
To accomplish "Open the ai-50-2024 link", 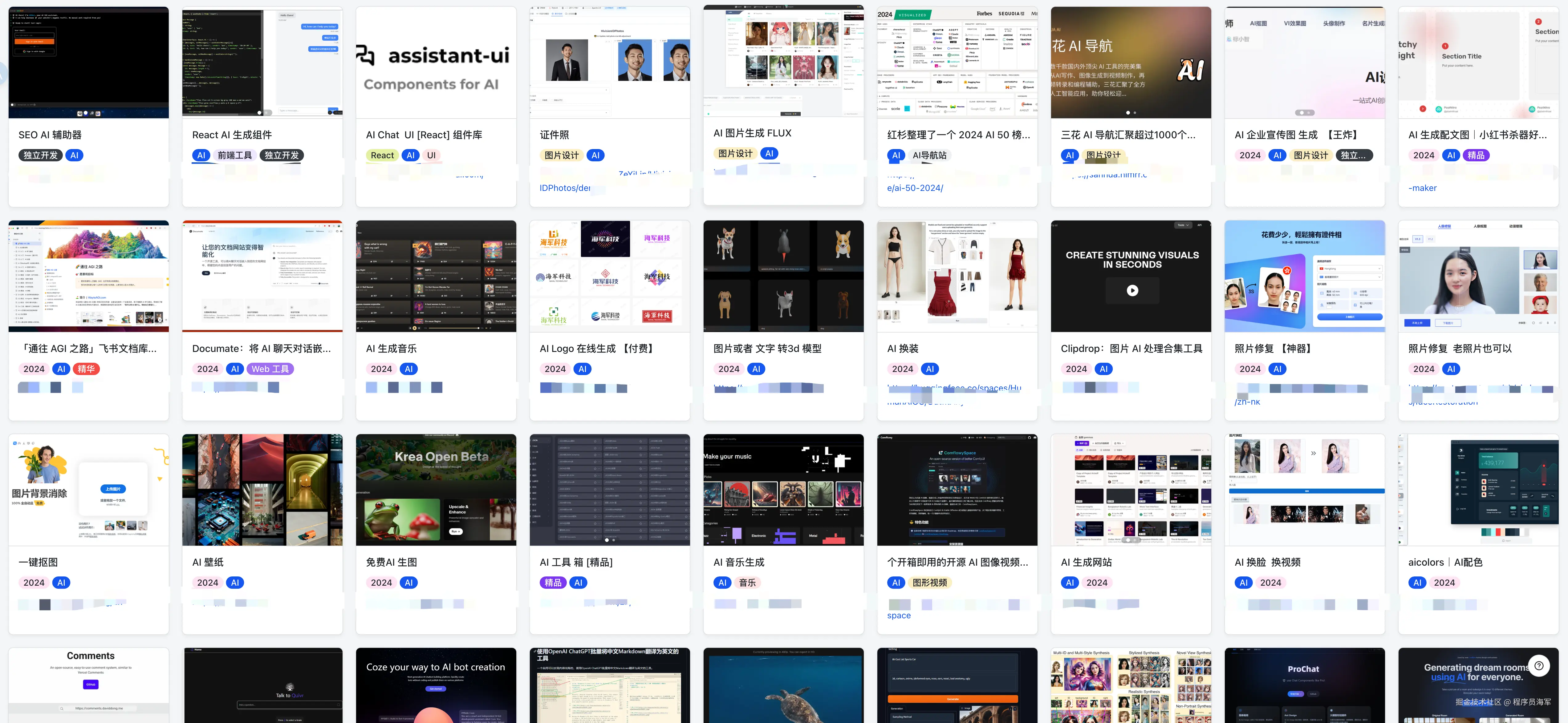I will coord(915,188).
